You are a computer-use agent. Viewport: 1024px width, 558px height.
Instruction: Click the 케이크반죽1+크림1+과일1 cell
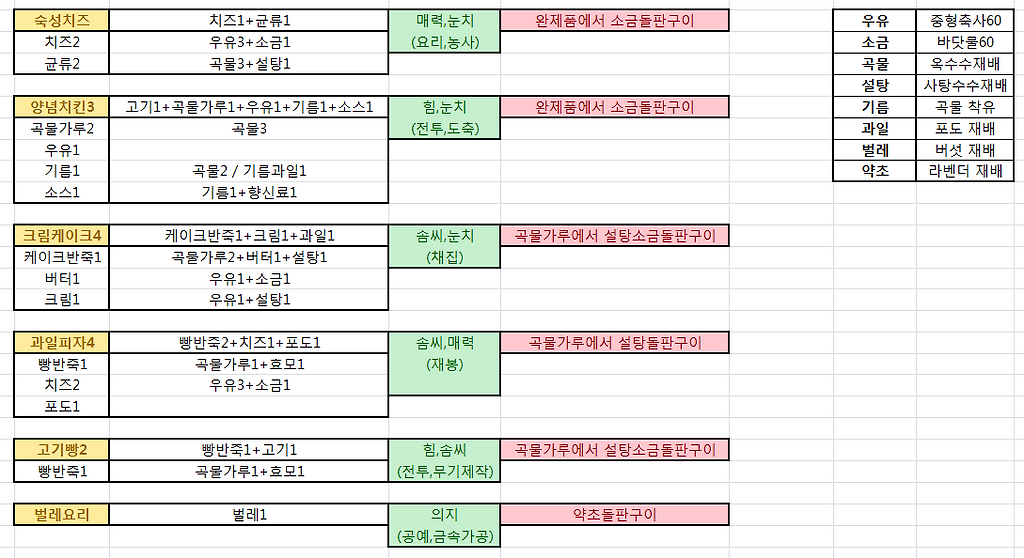point(249,236)
